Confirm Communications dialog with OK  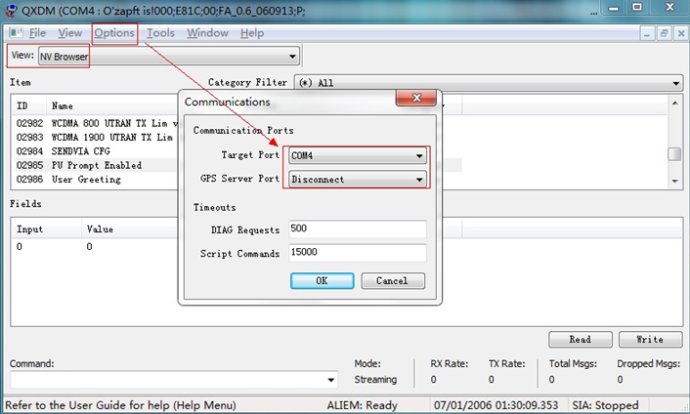pos(322,281)
